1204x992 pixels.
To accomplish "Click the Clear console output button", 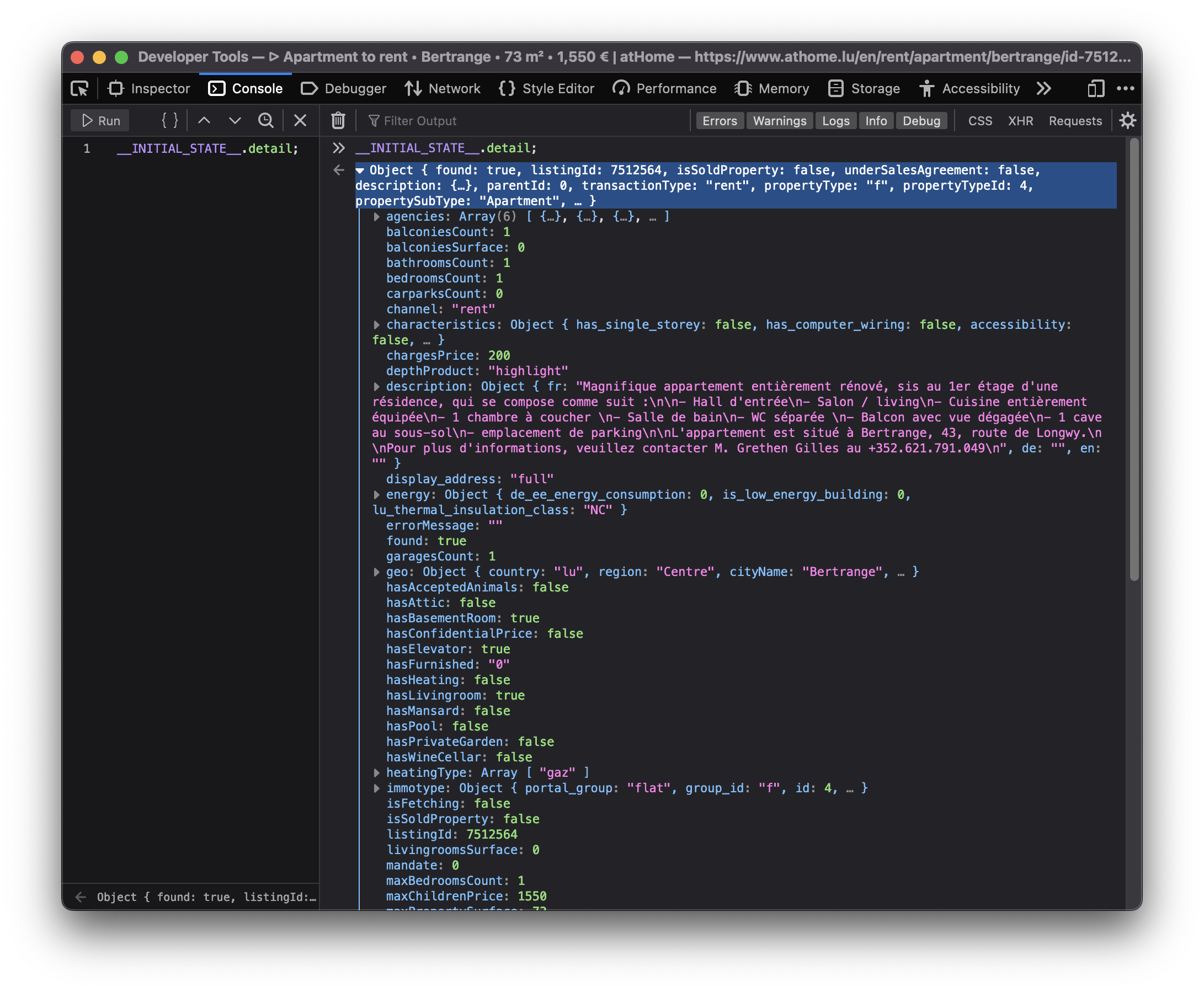I will (x=338, y=120).
